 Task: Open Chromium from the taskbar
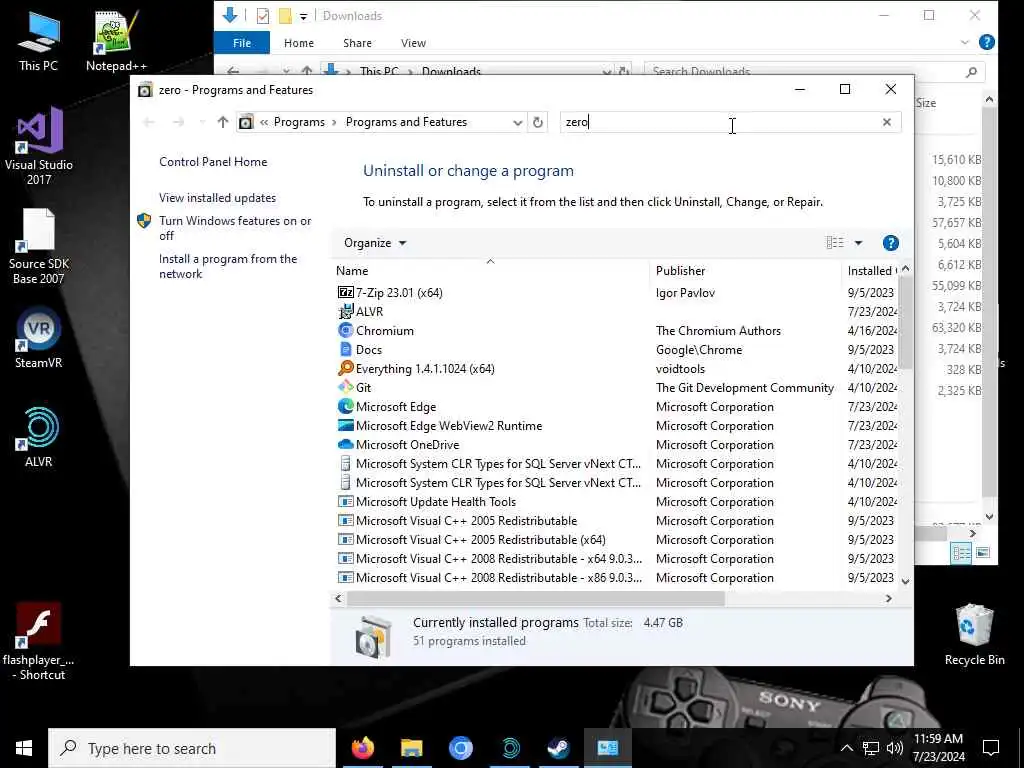pos(460,748)
